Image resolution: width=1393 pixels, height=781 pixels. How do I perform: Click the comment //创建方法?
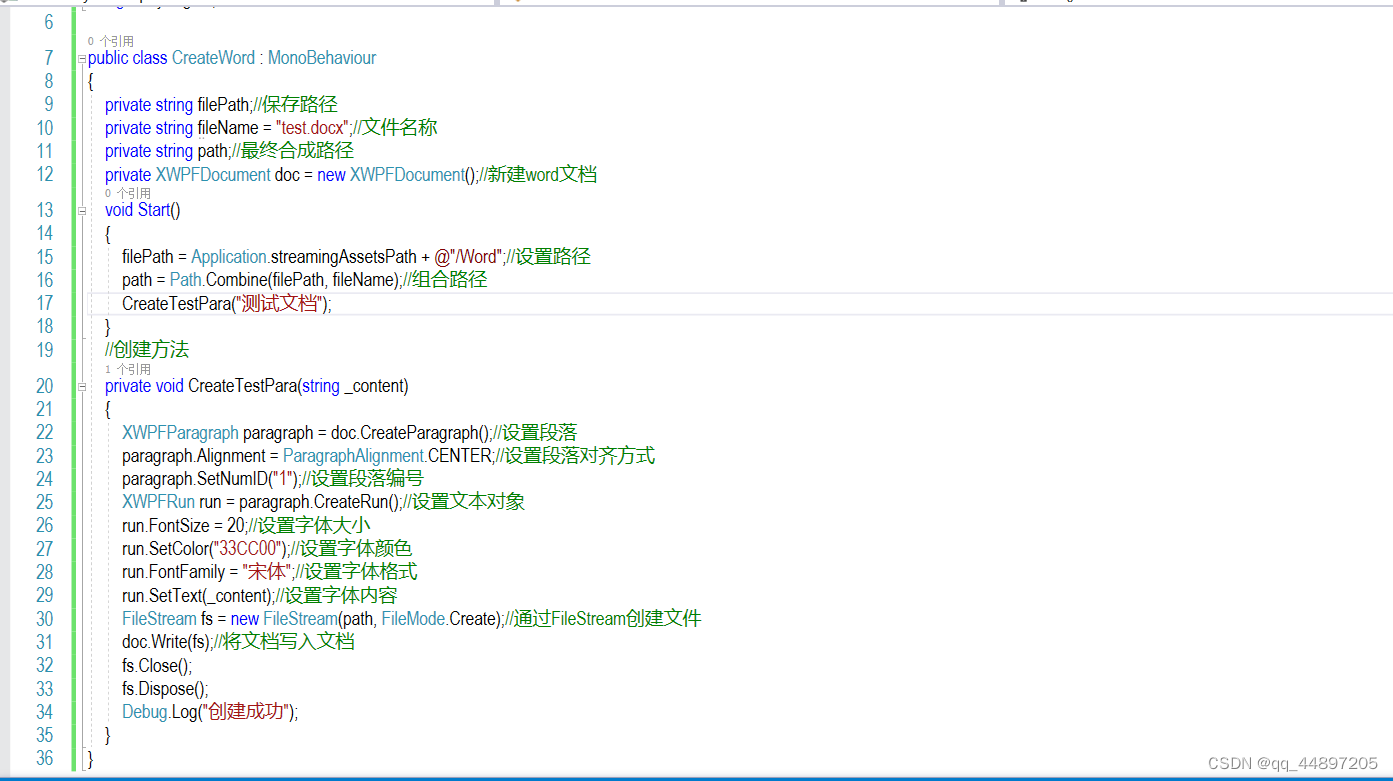coord(147,349)
